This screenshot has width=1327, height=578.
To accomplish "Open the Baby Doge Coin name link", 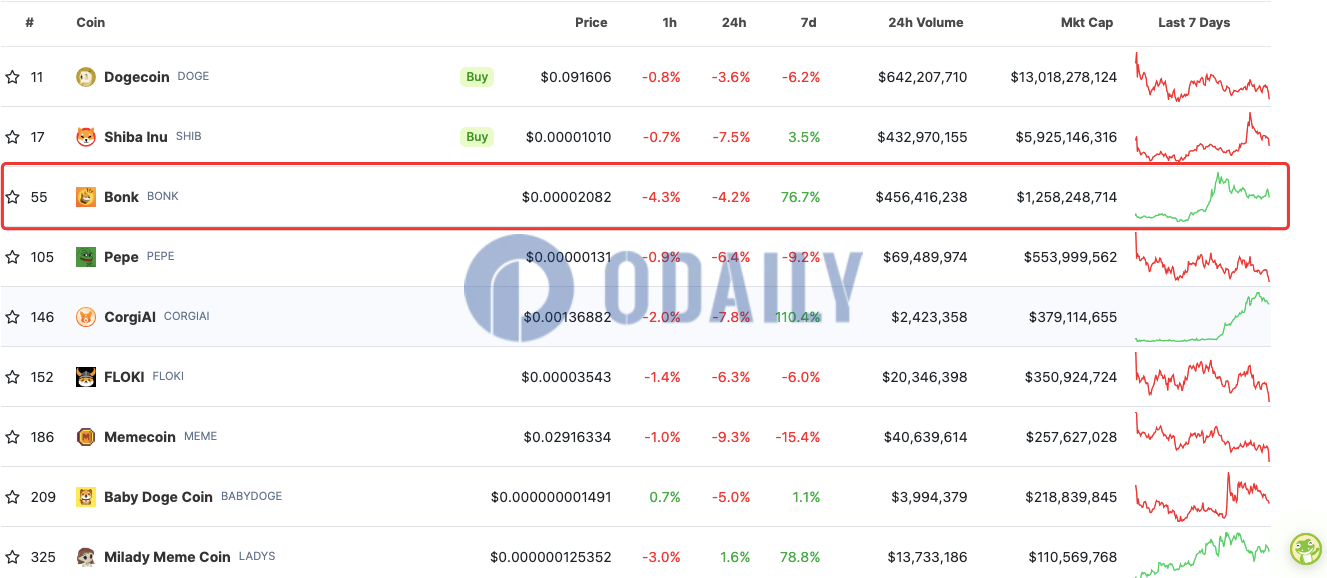I will (158, 497).
